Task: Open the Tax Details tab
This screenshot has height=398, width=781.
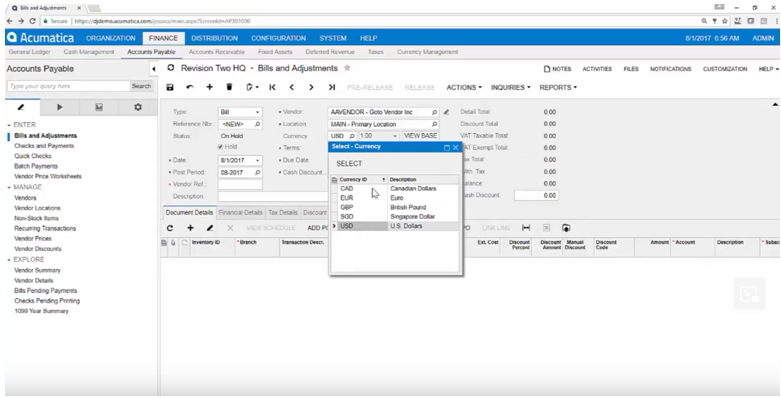Action: pos(283,212)
